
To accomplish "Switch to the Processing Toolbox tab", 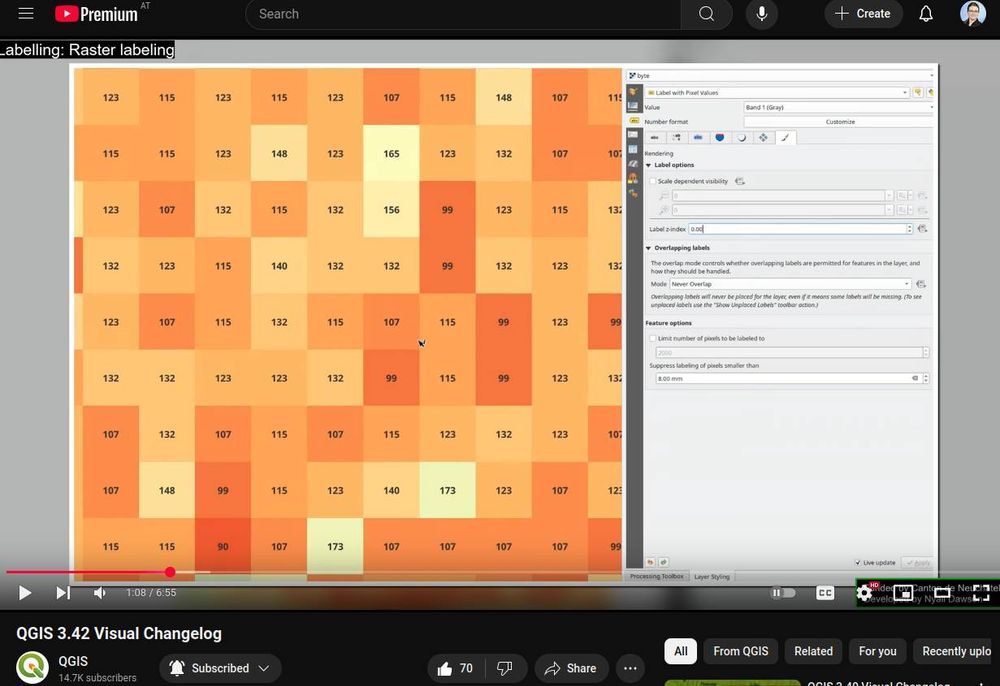I will pyautogui.click(x=656, y=576).
